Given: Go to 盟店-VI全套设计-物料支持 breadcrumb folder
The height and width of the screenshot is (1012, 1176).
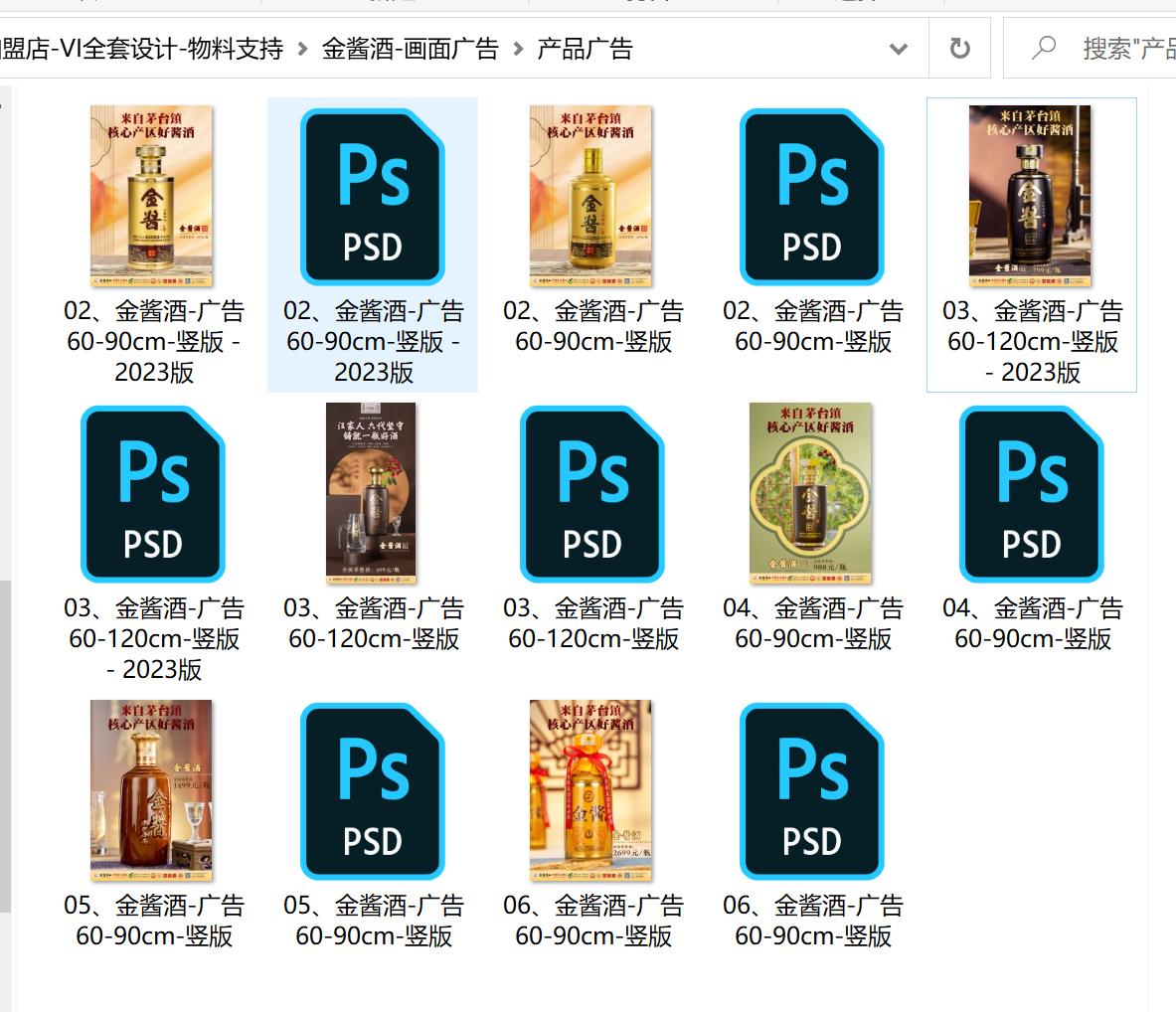Looking at the screenshot, I should pos(142,49).
